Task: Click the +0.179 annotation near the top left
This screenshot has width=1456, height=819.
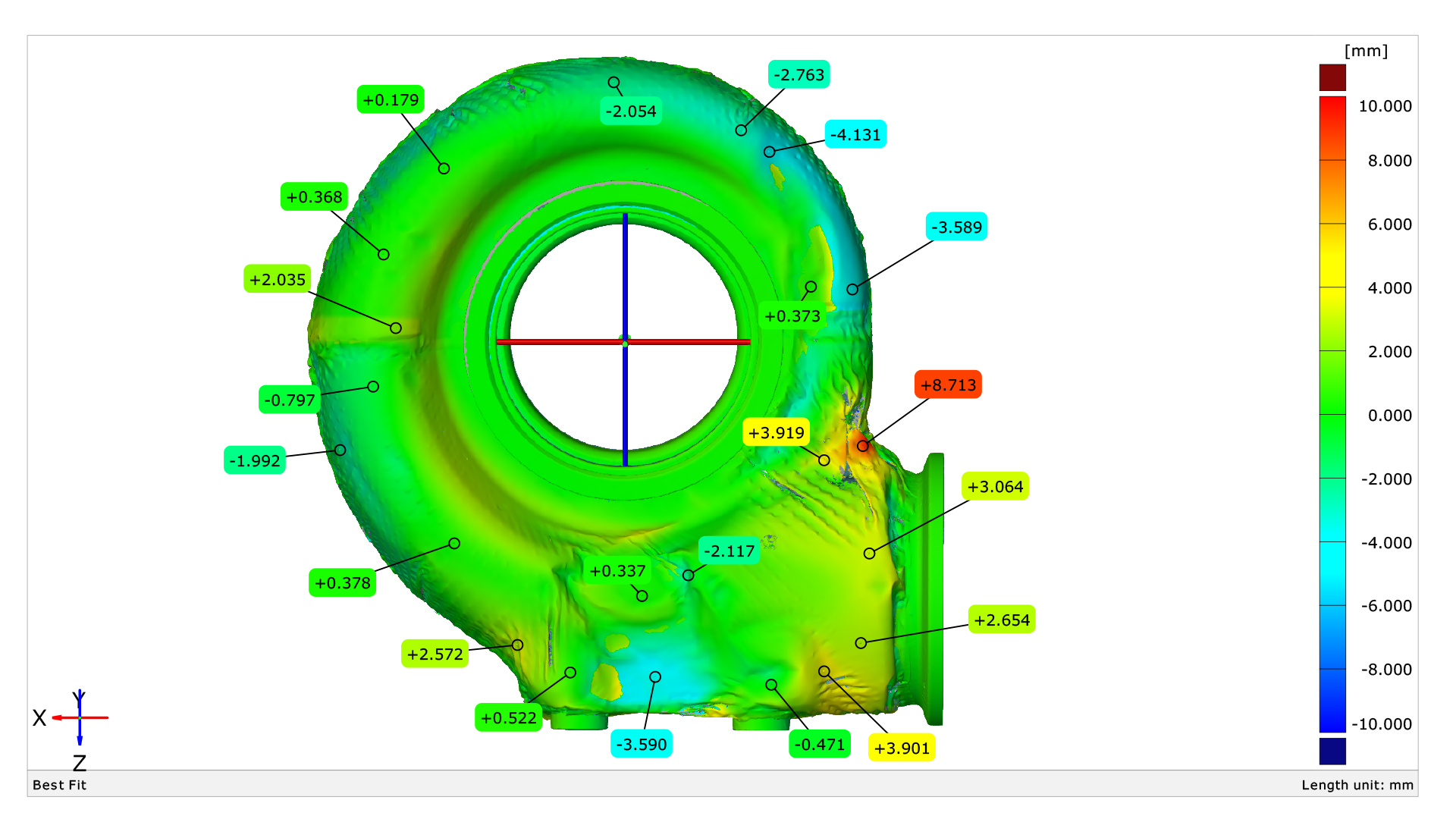Action: click(391, 99)
